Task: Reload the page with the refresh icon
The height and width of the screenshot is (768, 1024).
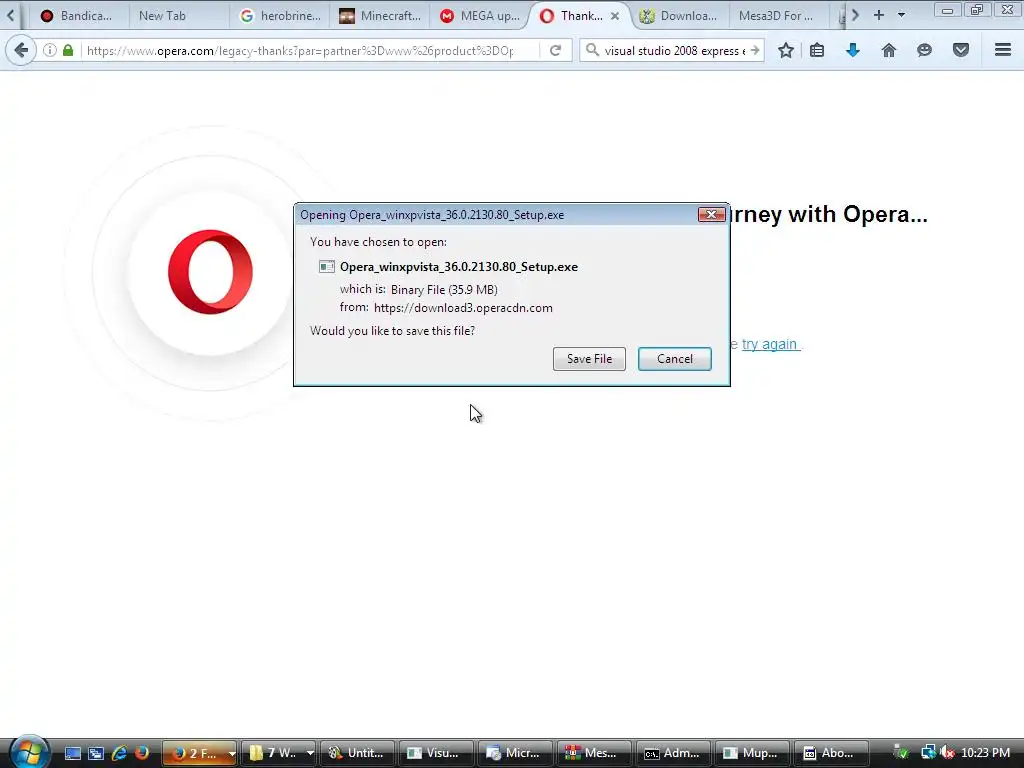Action: point(555,50)
